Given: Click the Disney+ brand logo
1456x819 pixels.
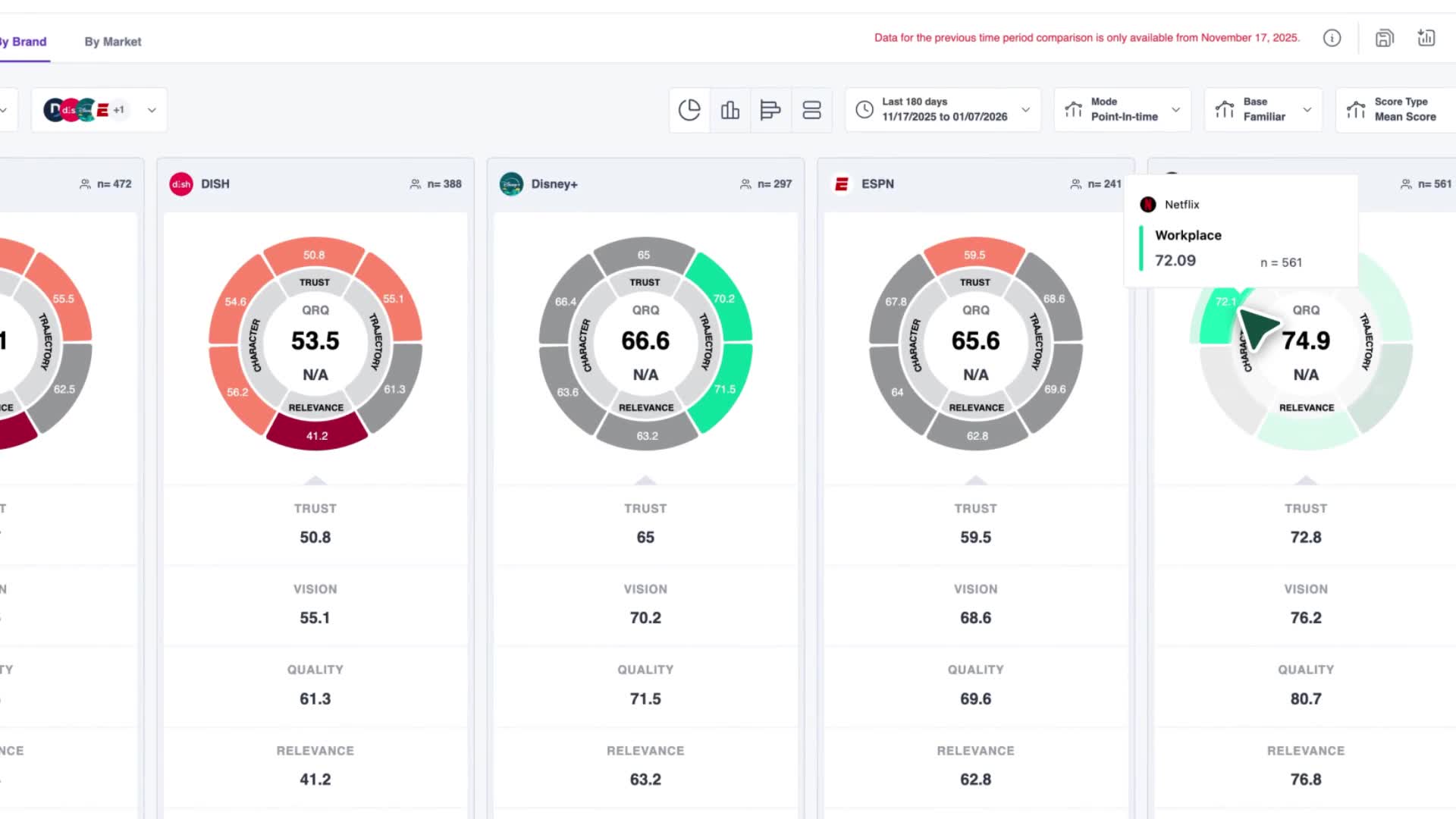Looking at the screenshot, I should point(511,184).
